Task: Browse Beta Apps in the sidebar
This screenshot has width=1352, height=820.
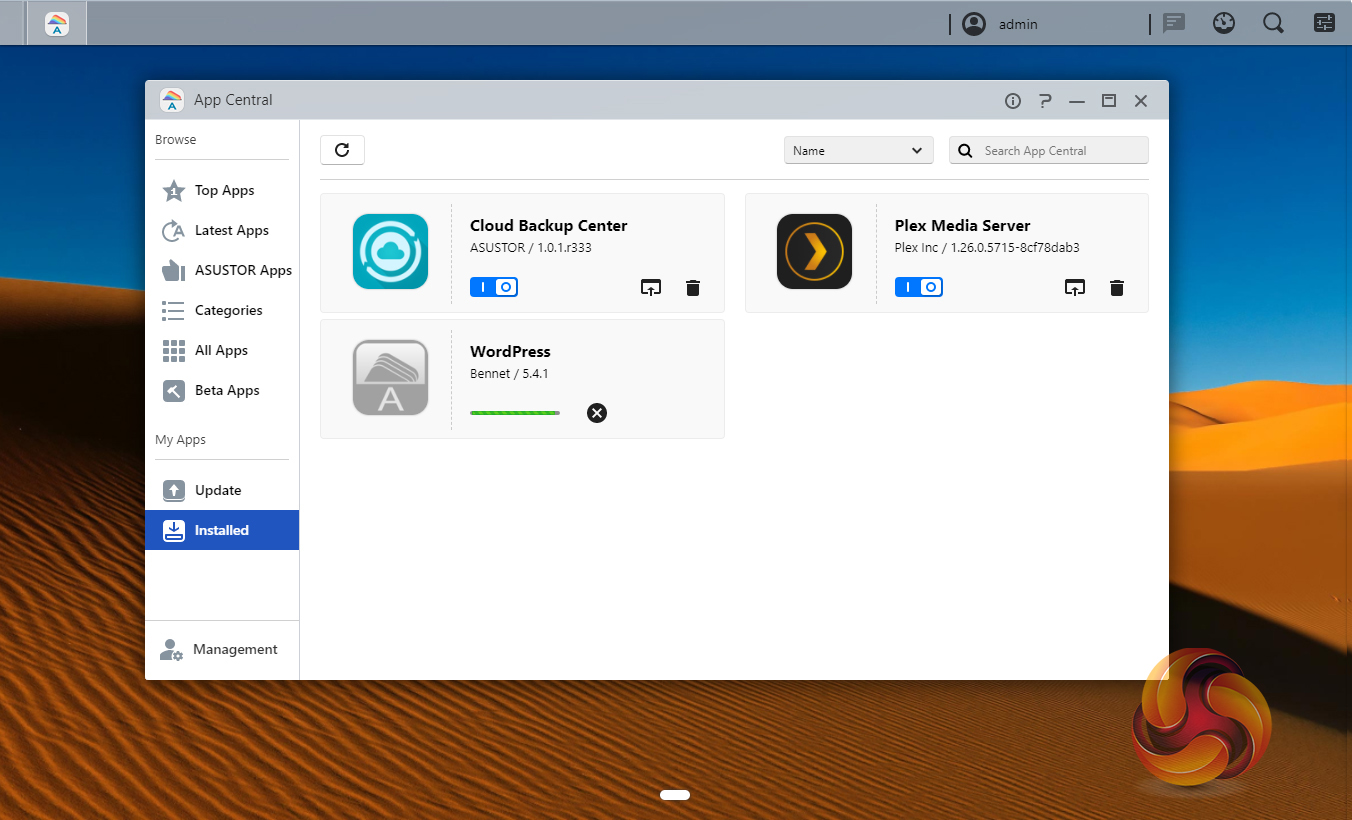Action: (227, 391)
